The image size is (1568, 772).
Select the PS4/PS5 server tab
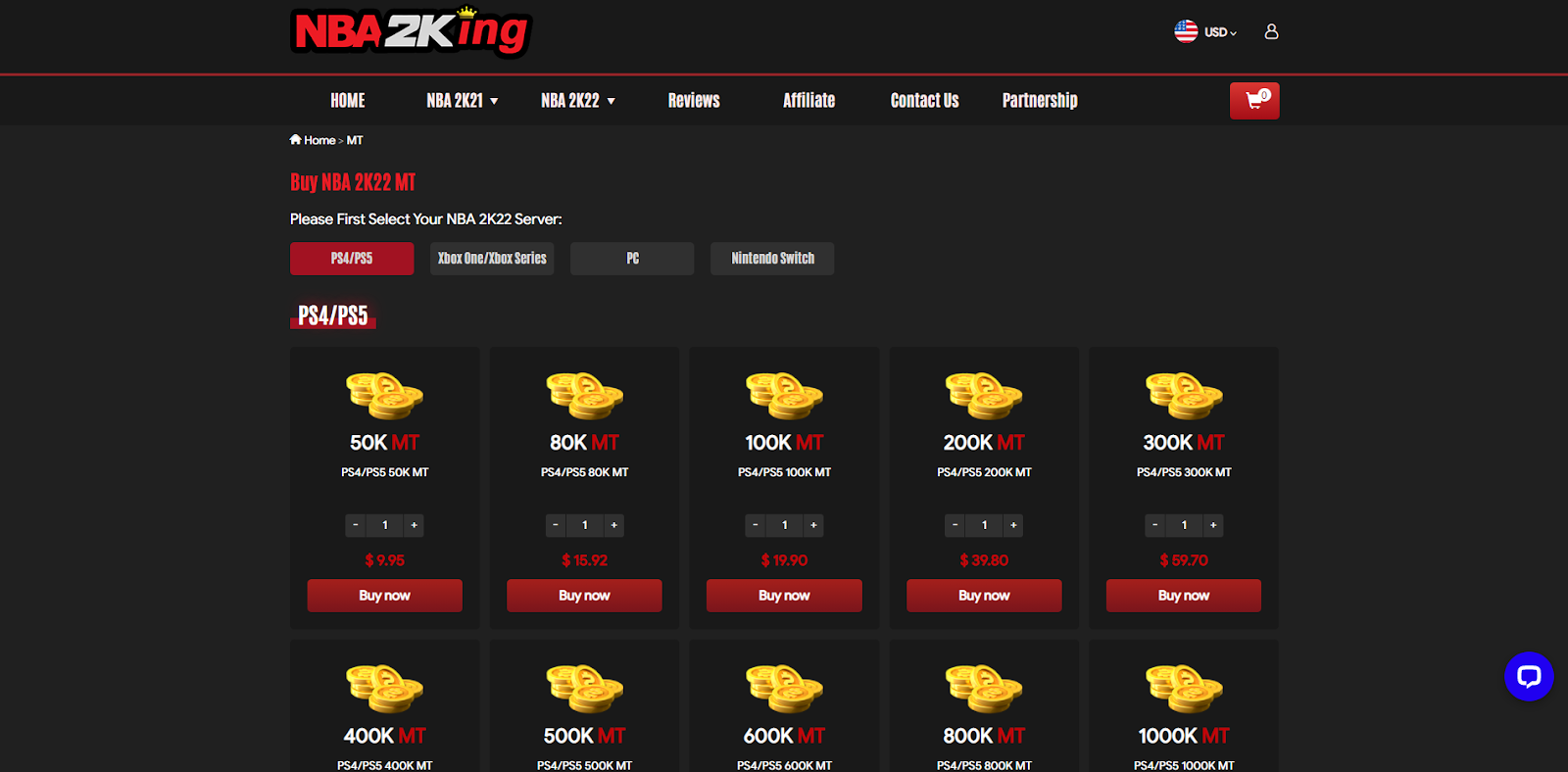tap(352, 259)
